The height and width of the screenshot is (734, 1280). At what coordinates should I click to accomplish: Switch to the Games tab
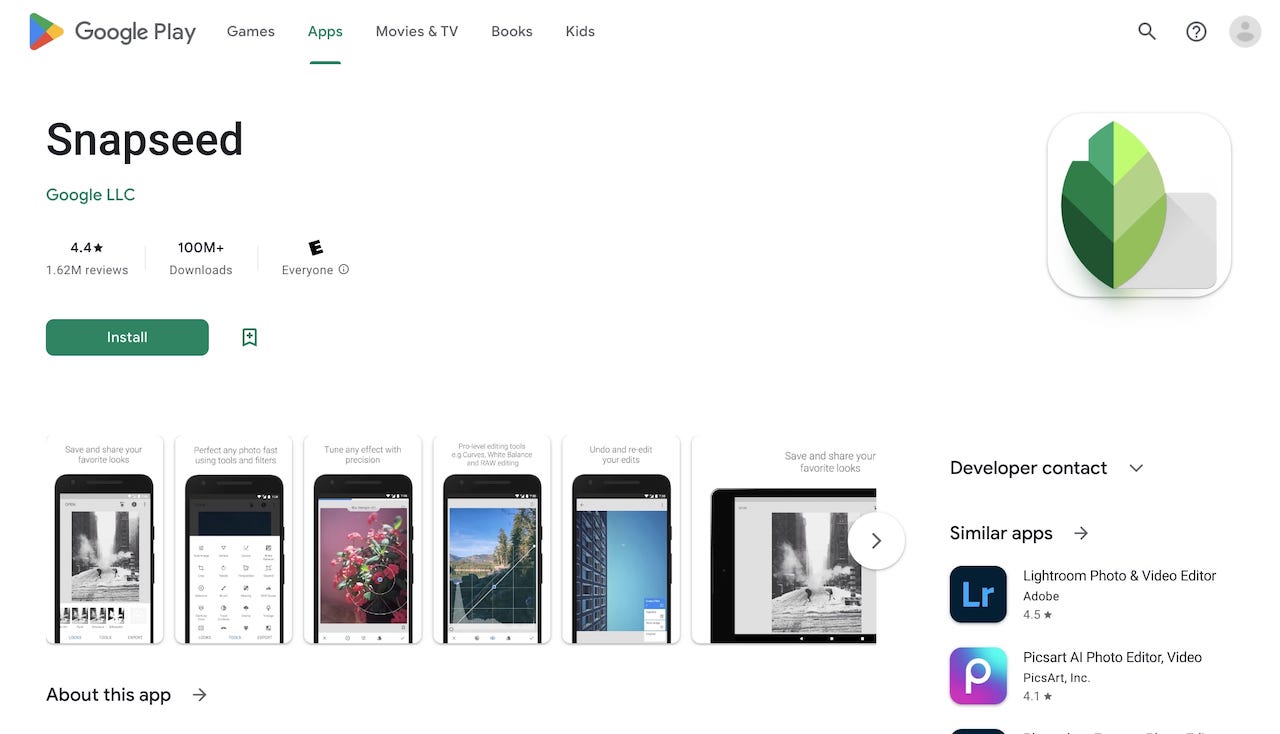click(250, 31)
